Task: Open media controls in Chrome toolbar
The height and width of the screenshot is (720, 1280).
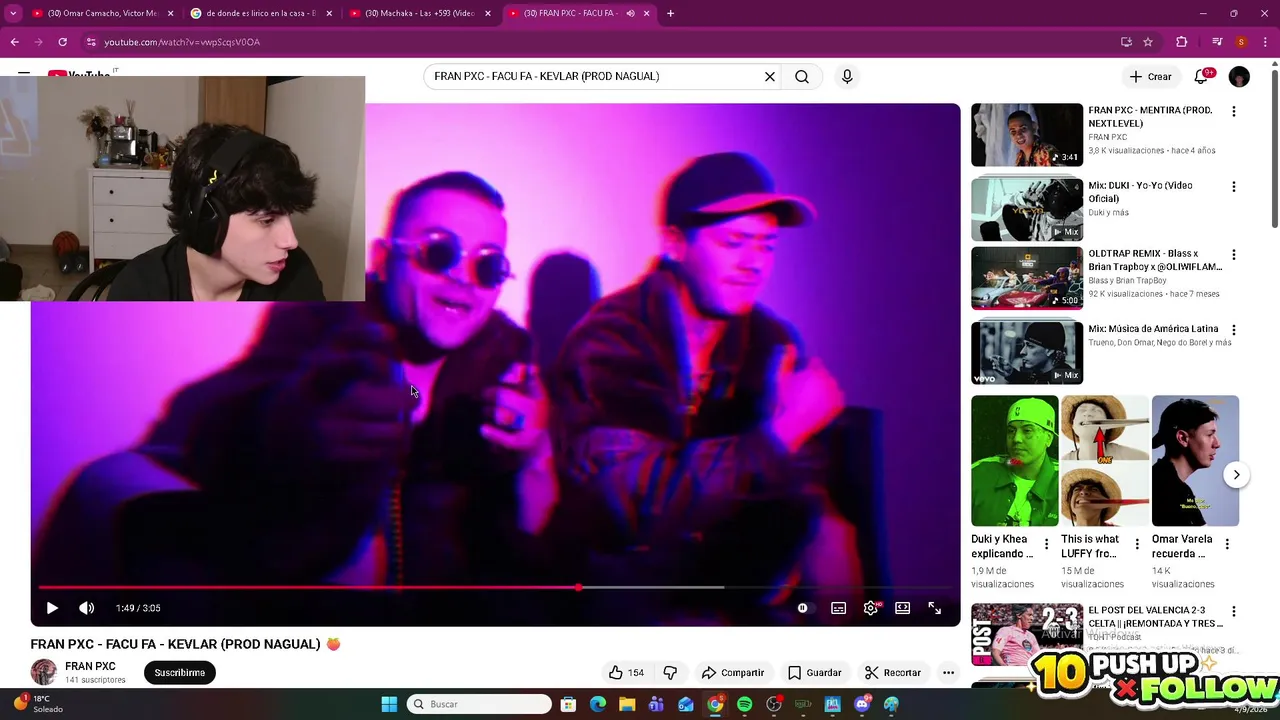Action: pos(1217,42)
